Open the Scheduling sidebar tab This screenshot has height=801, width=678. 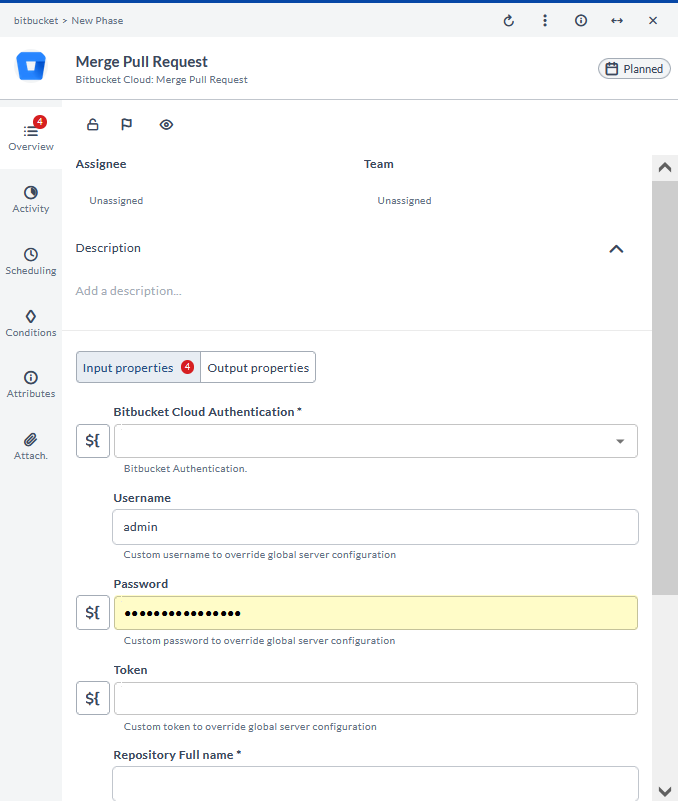pyautogui.click(x=31, y=261)
